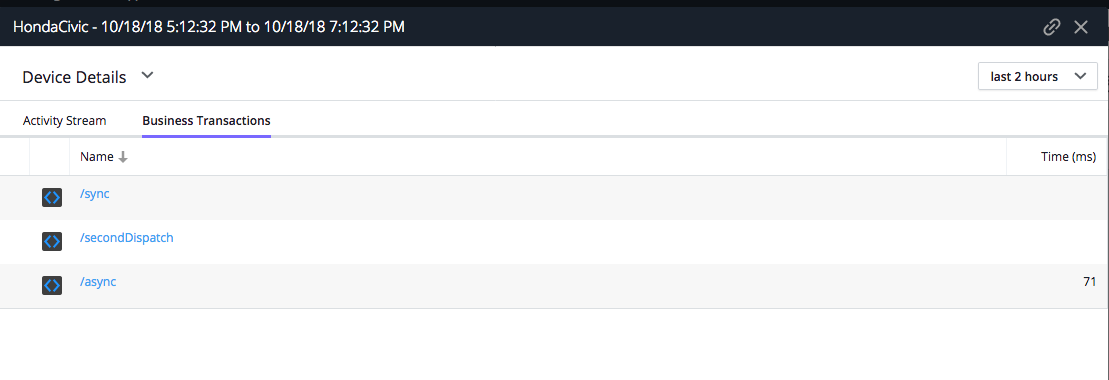The image size is (1109, 380).
Task: Click the empty leftmost header cell
Action: [15, 157]
